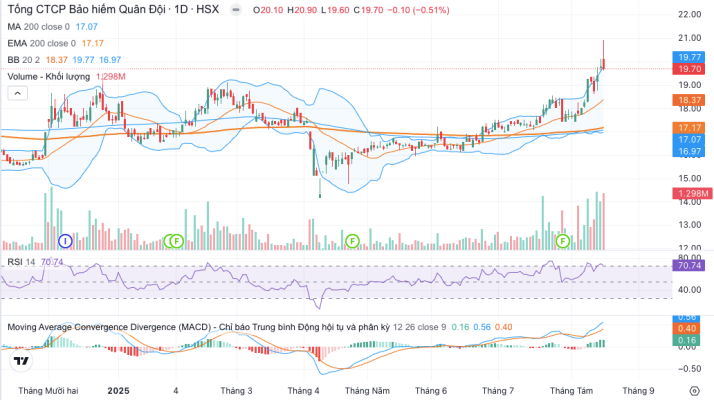This screenshot has height=400, width=714.
Task: Click the 40.00 RSI axis value
Action: (689, 289)
